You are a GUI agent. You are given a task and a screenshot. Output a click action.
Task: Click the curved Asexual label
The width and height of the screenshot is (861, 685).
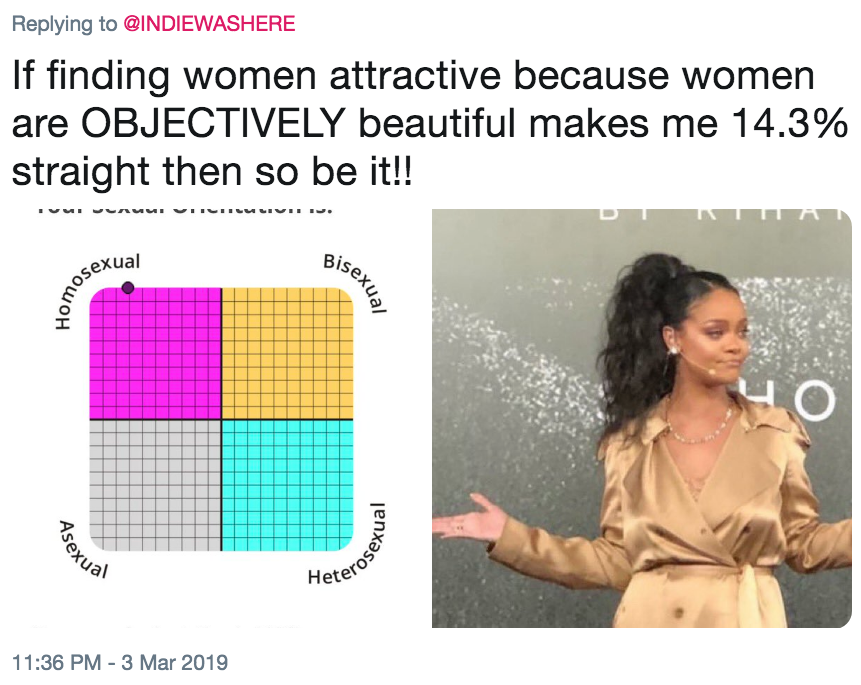(80, 550)
